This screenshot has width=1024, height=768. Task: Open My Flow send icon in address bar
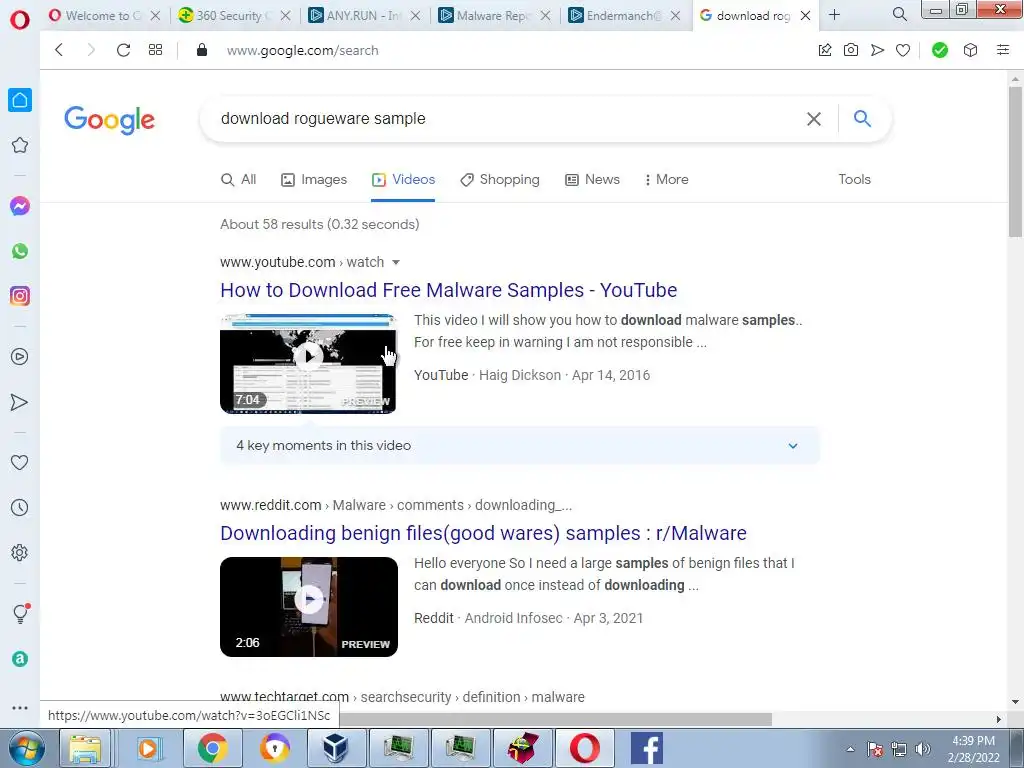pos(877,50)
